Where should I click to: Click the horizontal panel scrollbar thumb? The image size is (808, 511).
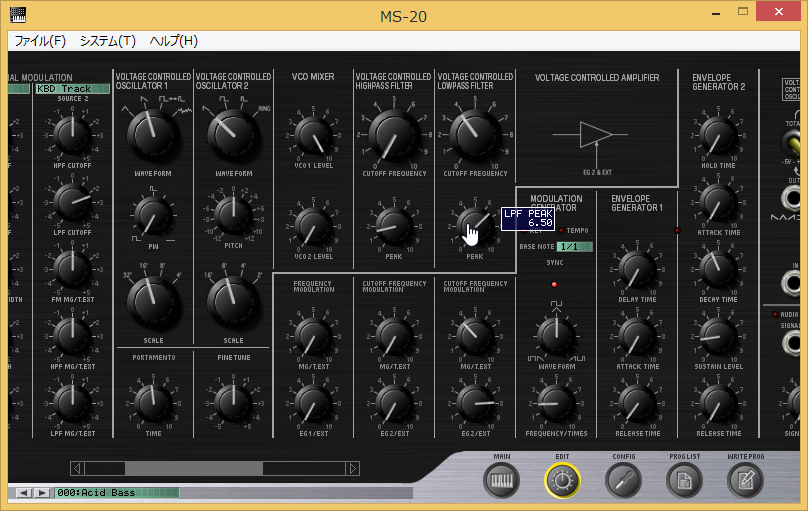194,468
